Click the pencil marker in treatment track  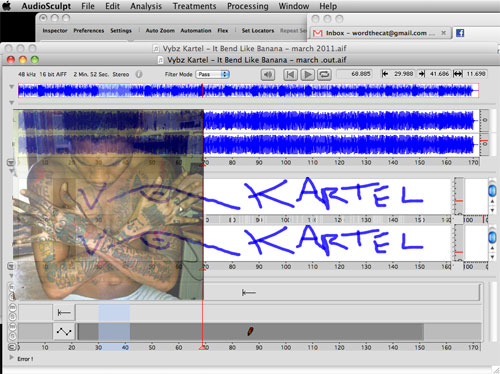tap(250, 331)
